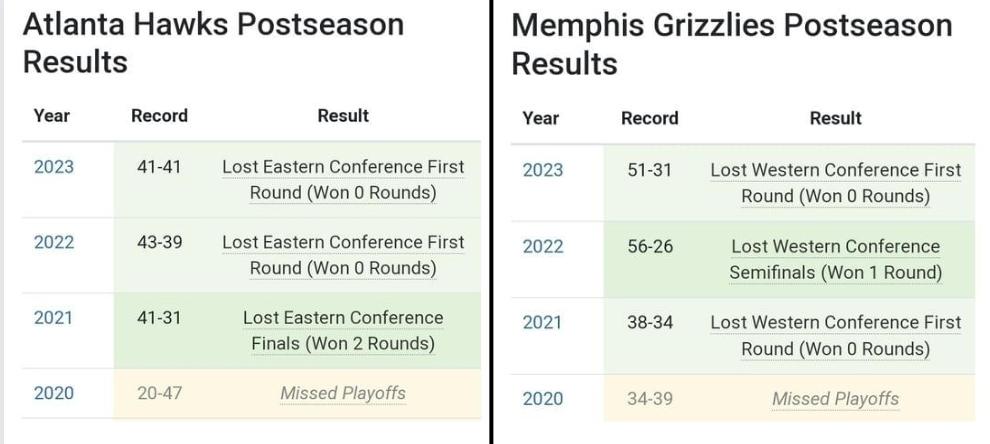Click Hawks 2021 Eastern Conference Finals result
This screenshot has width=990, height=444.
(x=343, y=331)
